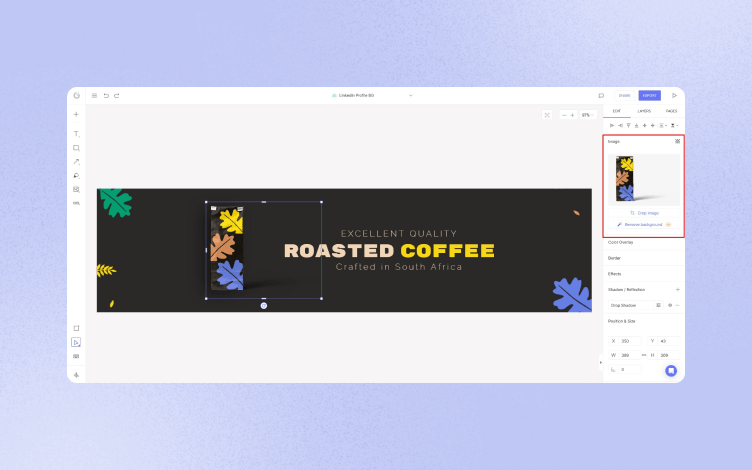Align selection to left edge

point(612,126)
